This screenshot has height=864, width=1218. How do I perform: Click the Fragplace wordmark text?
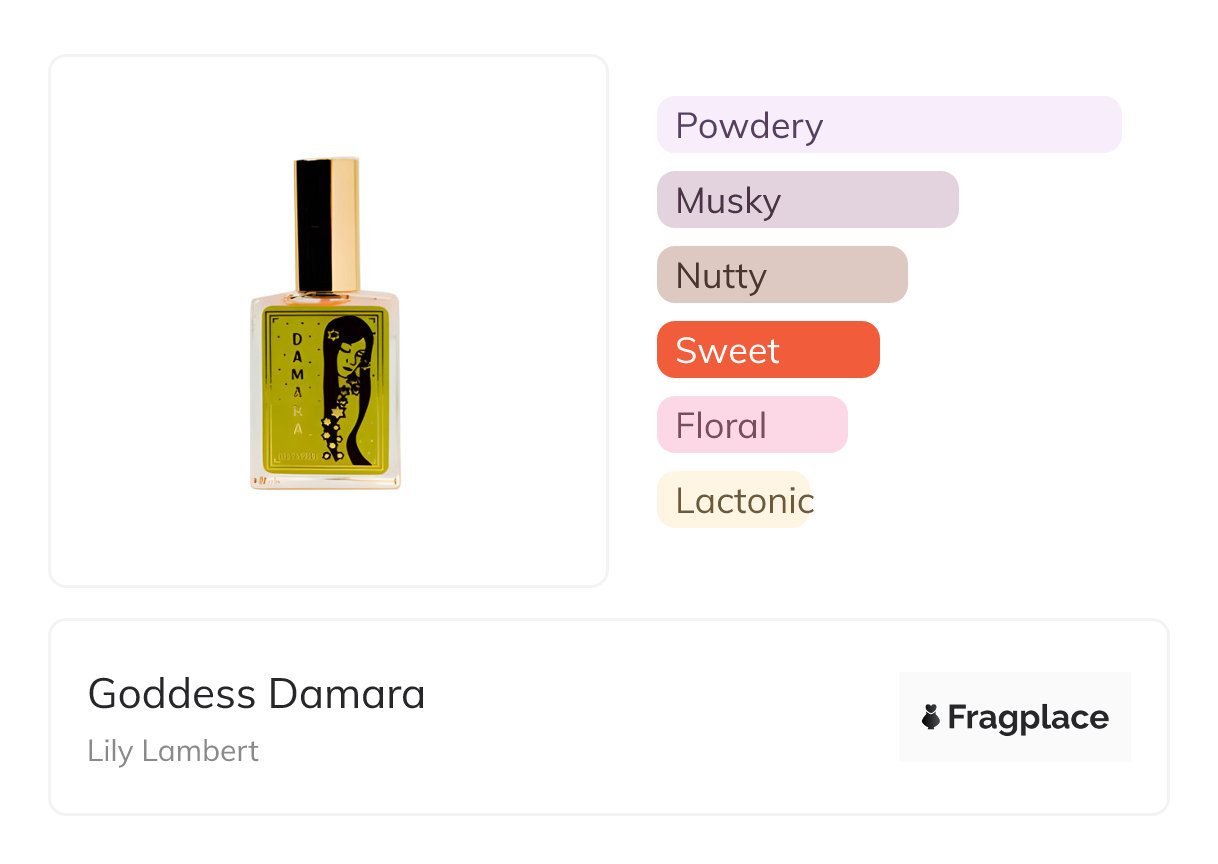(1028, 717)
